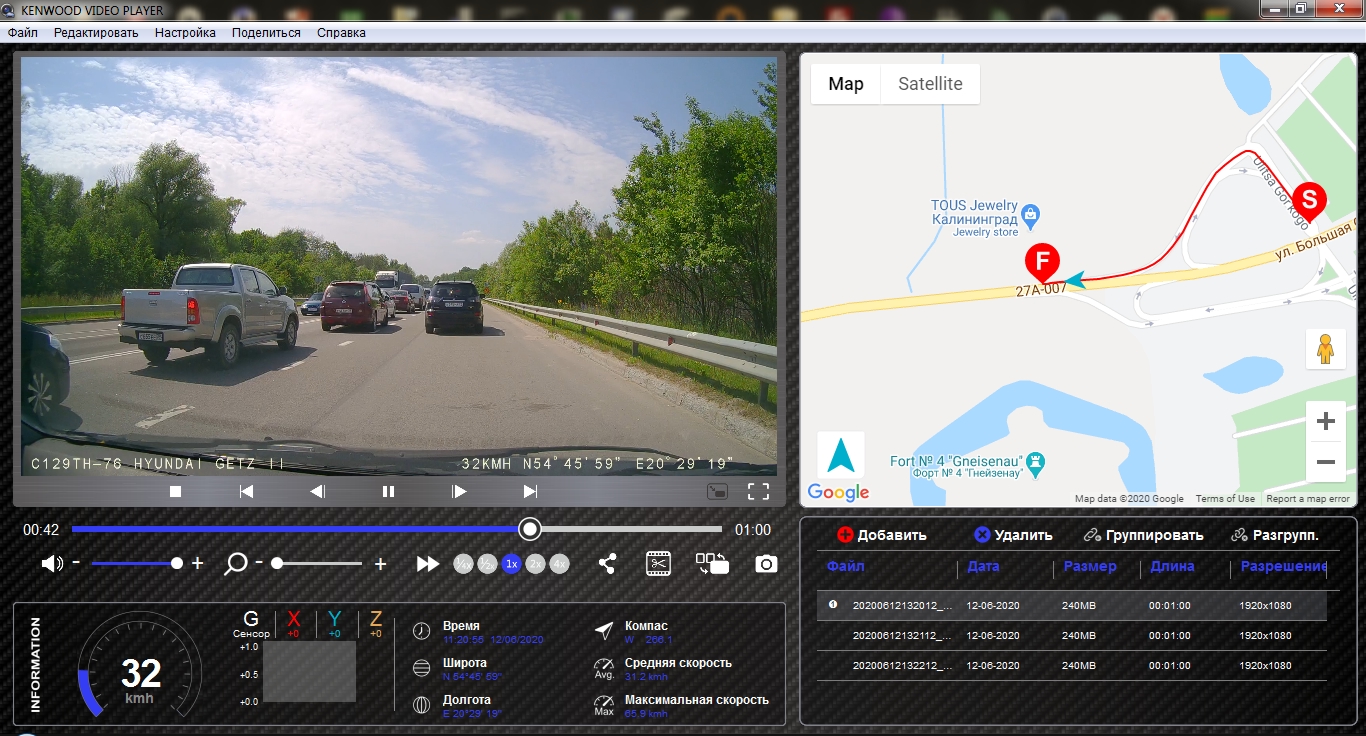The image size is (1366, 736).
Task: Select the 1x playback speed
Action: [x=511, y=564]
